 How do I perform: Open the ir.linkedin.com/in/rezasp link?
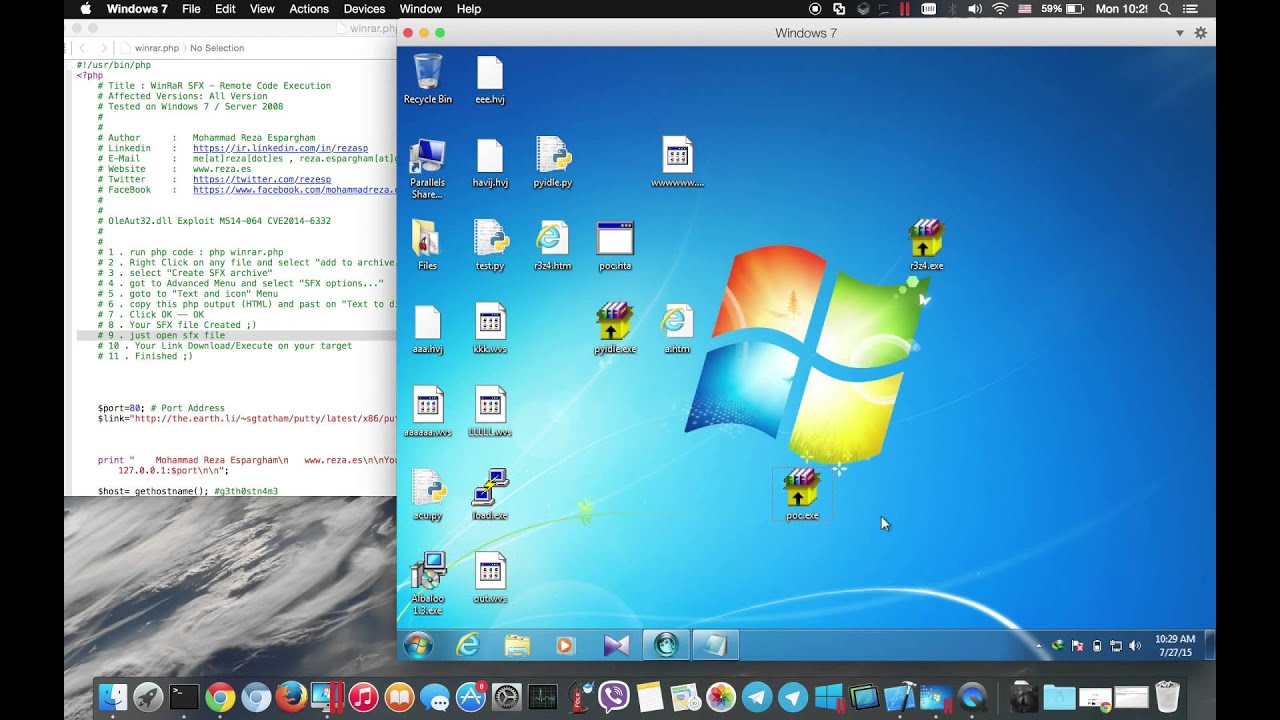280,148
